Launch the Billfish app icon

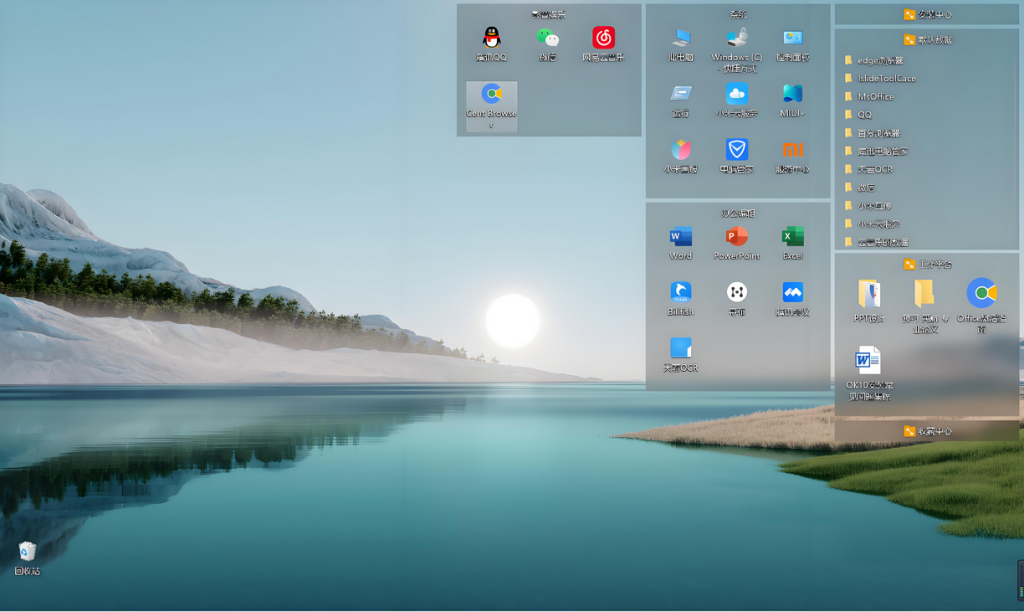click(681, 293)
